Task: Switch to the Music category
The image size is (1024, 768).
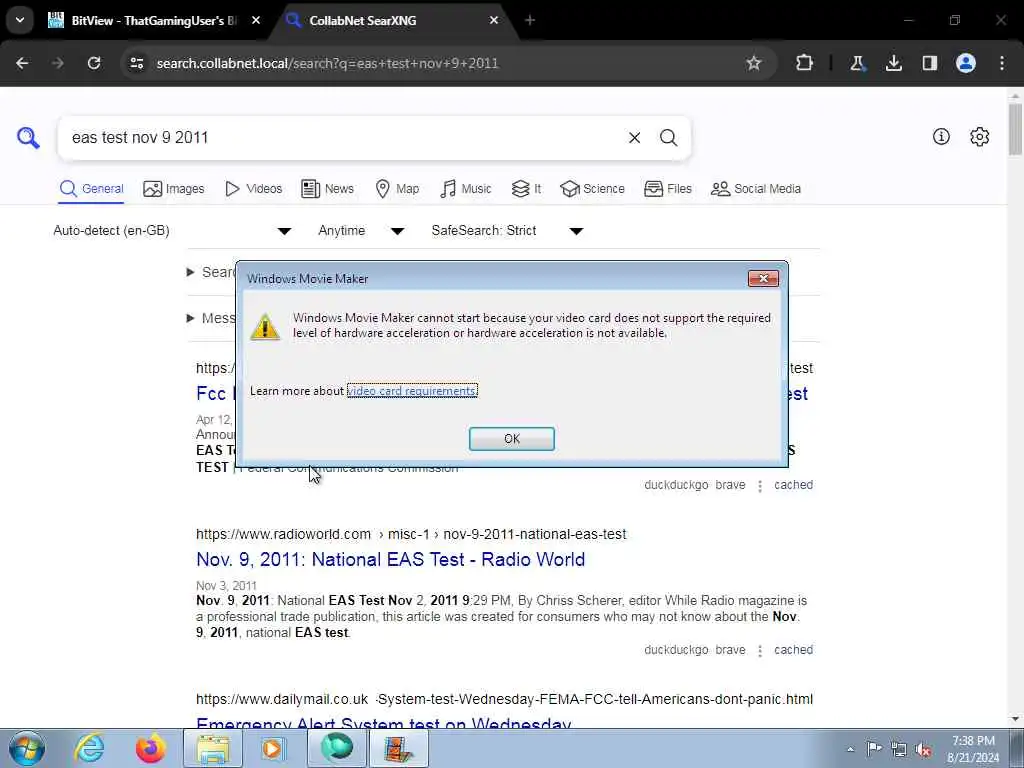Action: 466,189
